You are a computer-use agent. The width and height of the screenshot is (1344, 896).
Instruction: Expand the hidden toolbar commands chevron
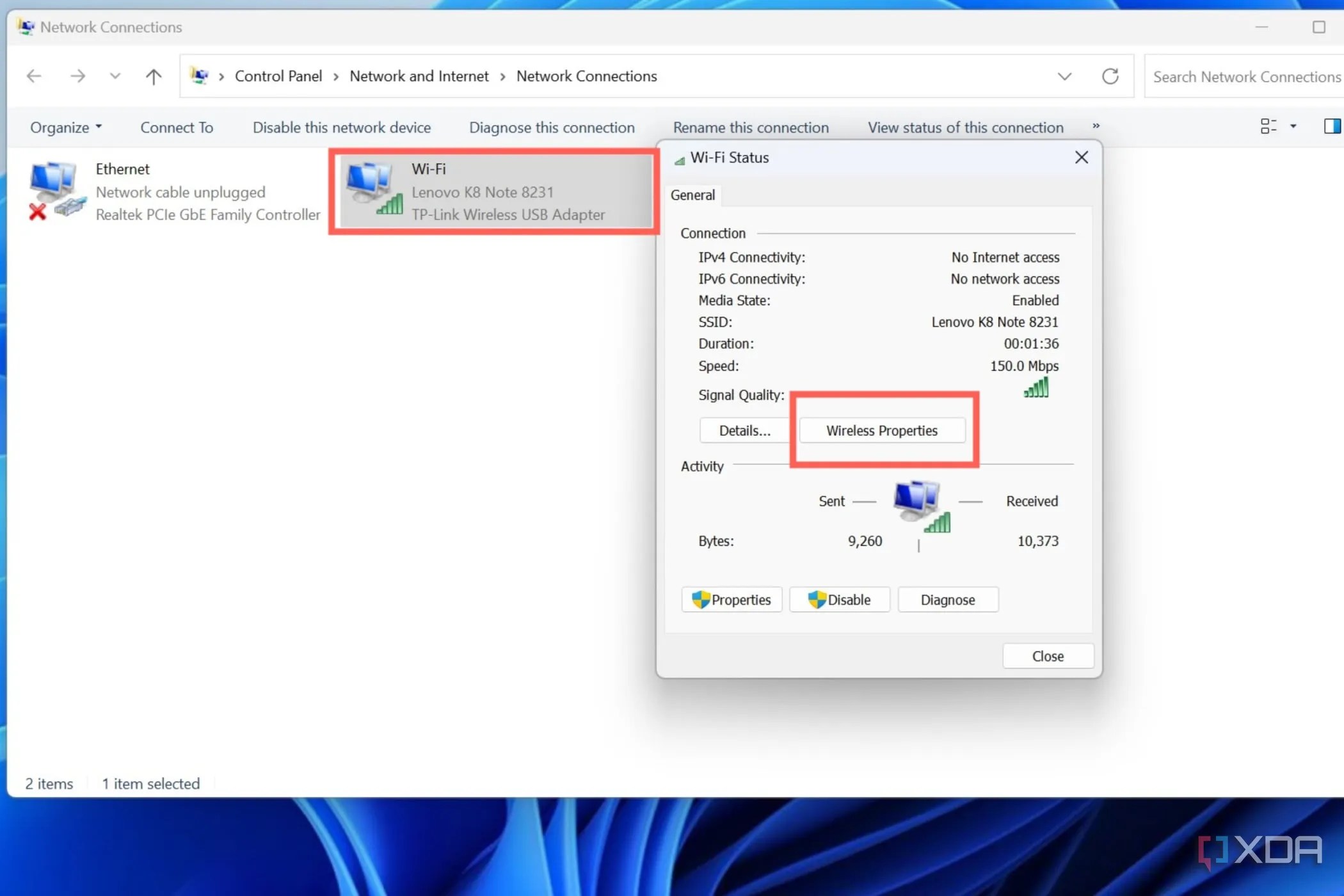point(1096,127)
